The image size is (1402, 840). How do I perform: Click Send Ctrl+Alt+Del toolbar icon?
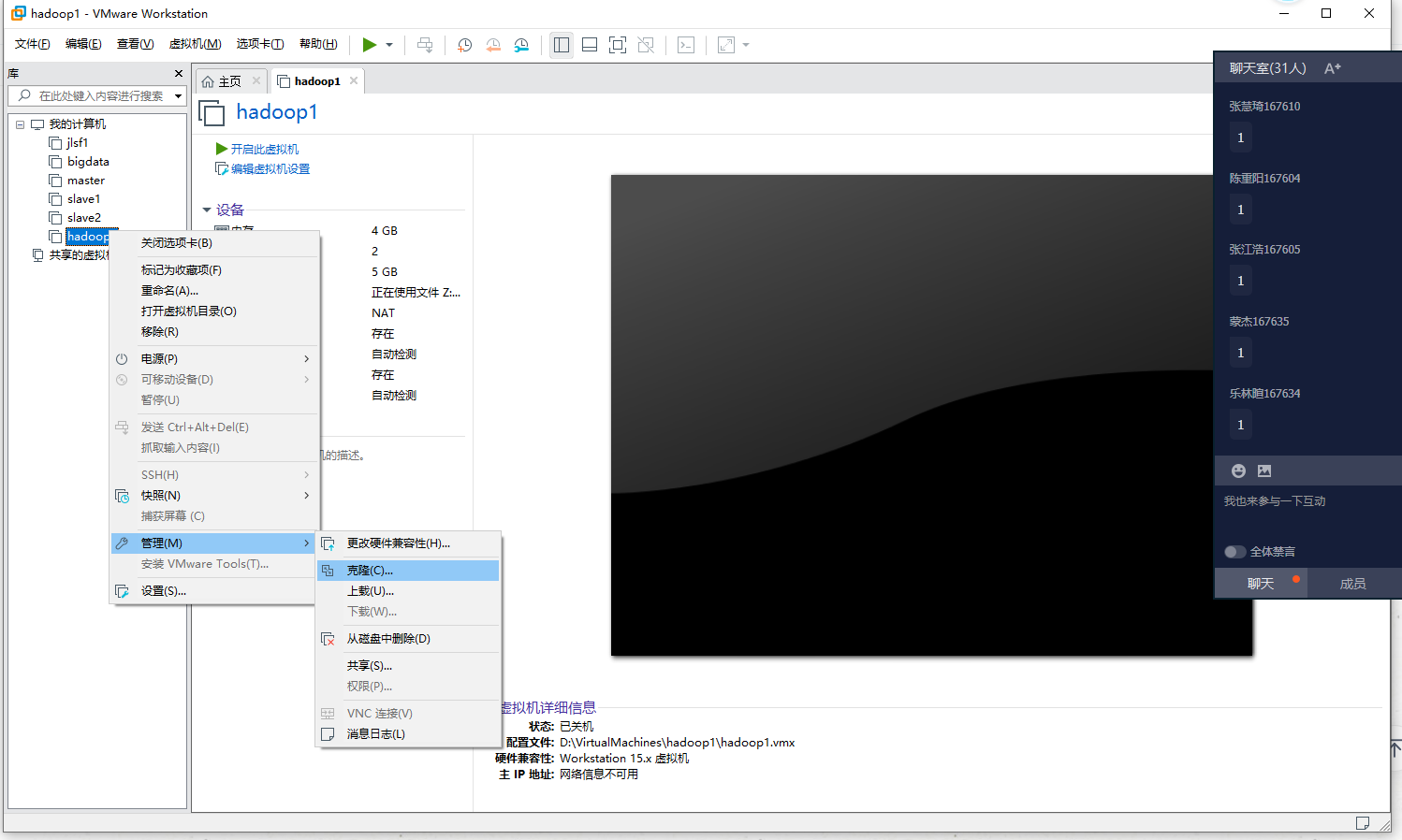[x=425, y=45]
